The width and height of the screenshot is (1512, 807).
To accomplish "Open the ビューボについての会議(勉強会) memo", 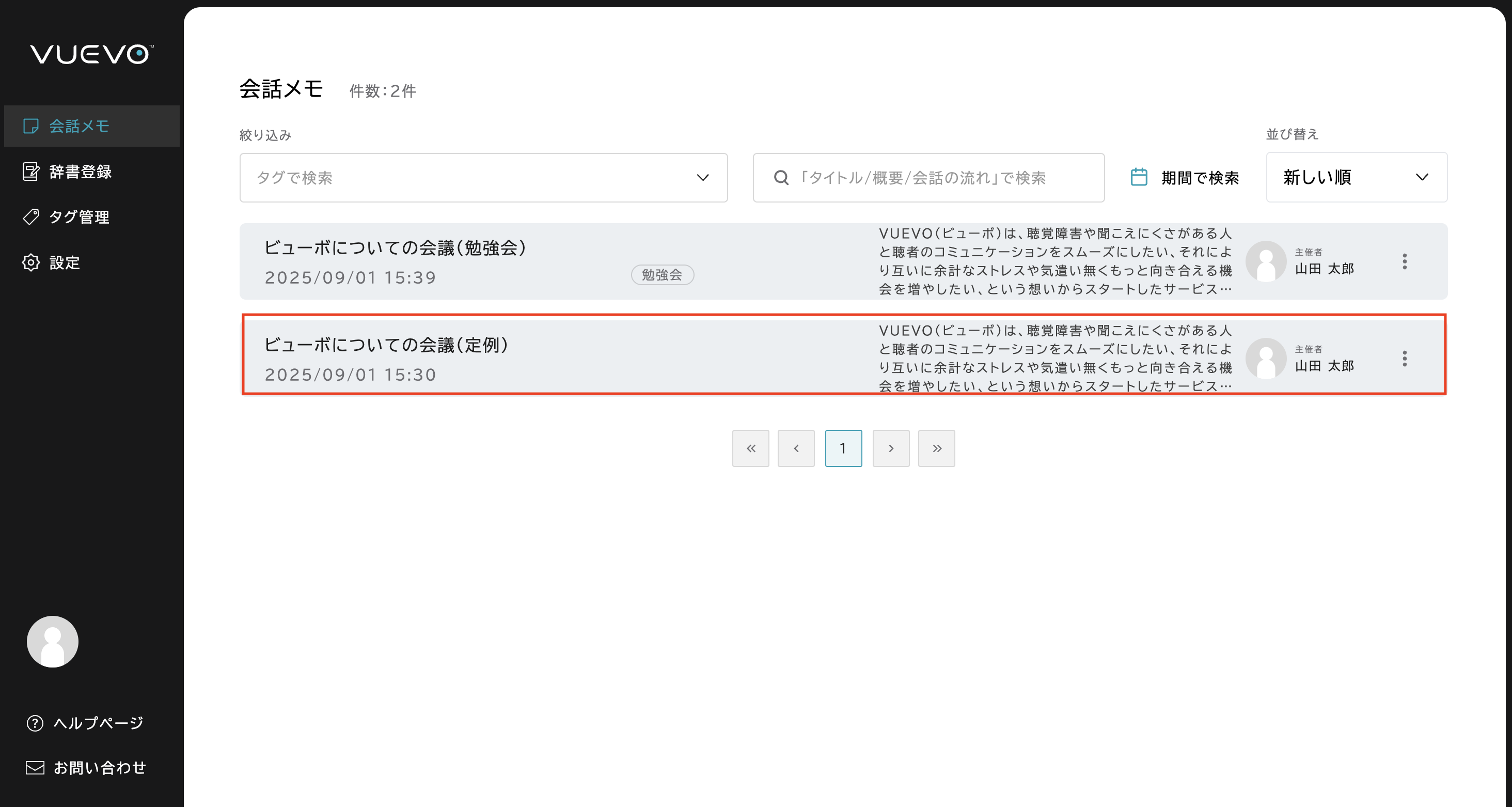I will [x=395, y=248].
